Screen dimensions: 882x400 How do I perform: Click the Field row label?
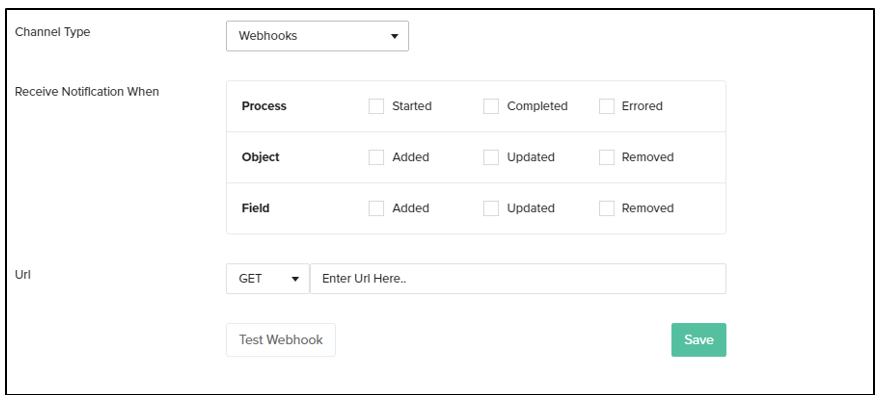tap(256, 208)
